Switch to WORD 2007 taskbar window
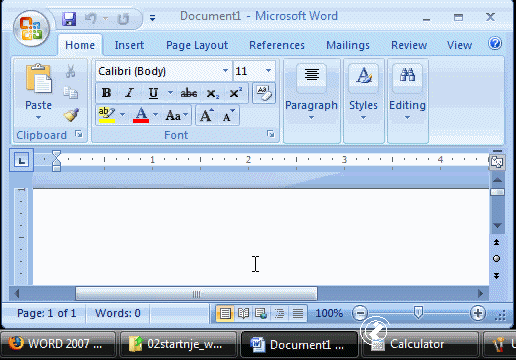 (59, 344)
